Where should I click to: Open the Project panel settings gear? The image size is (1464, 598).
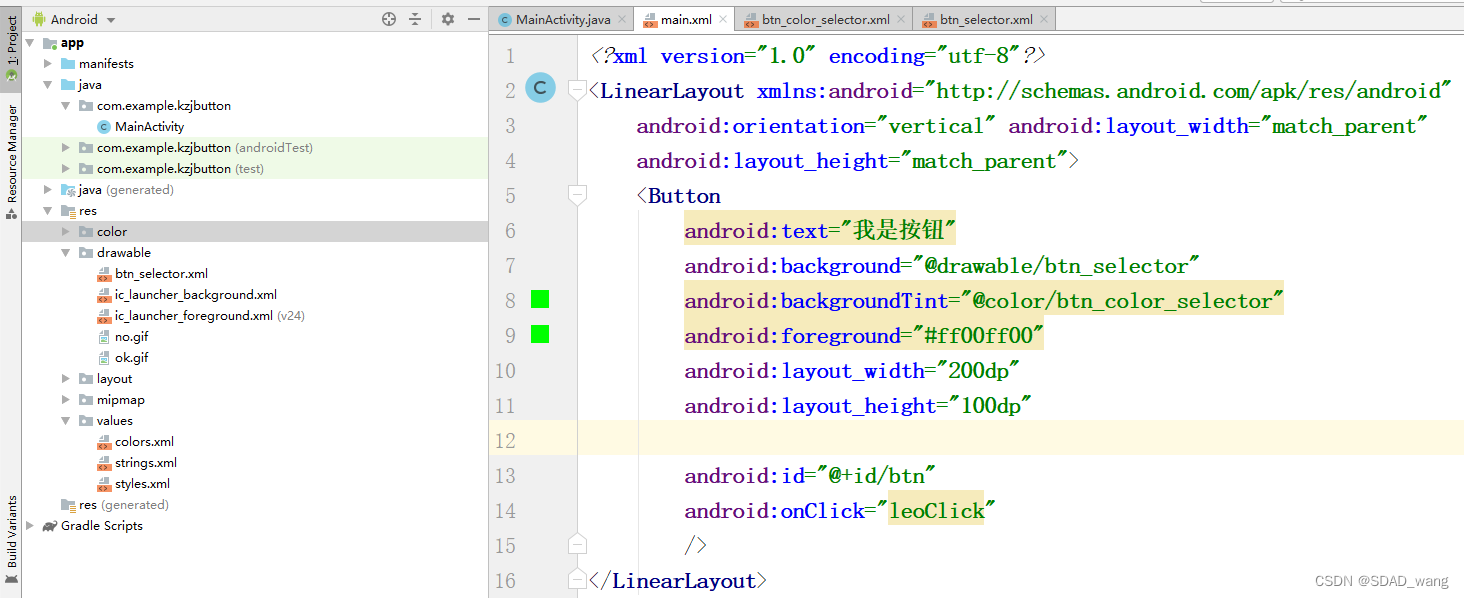(448, 19)
